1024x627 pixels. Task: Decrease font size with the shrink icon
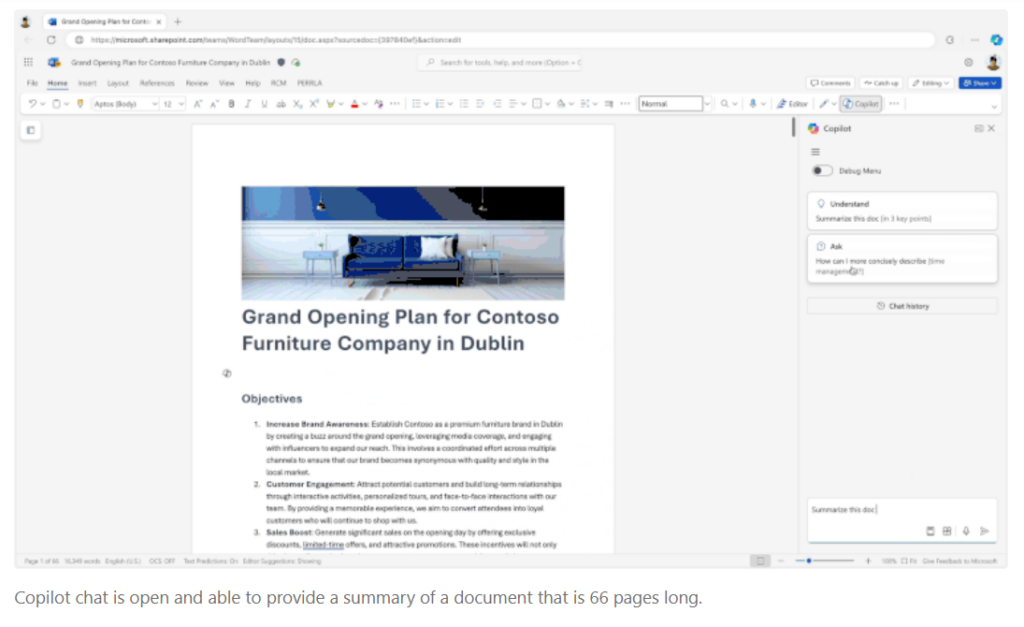[x=214, y=104]
